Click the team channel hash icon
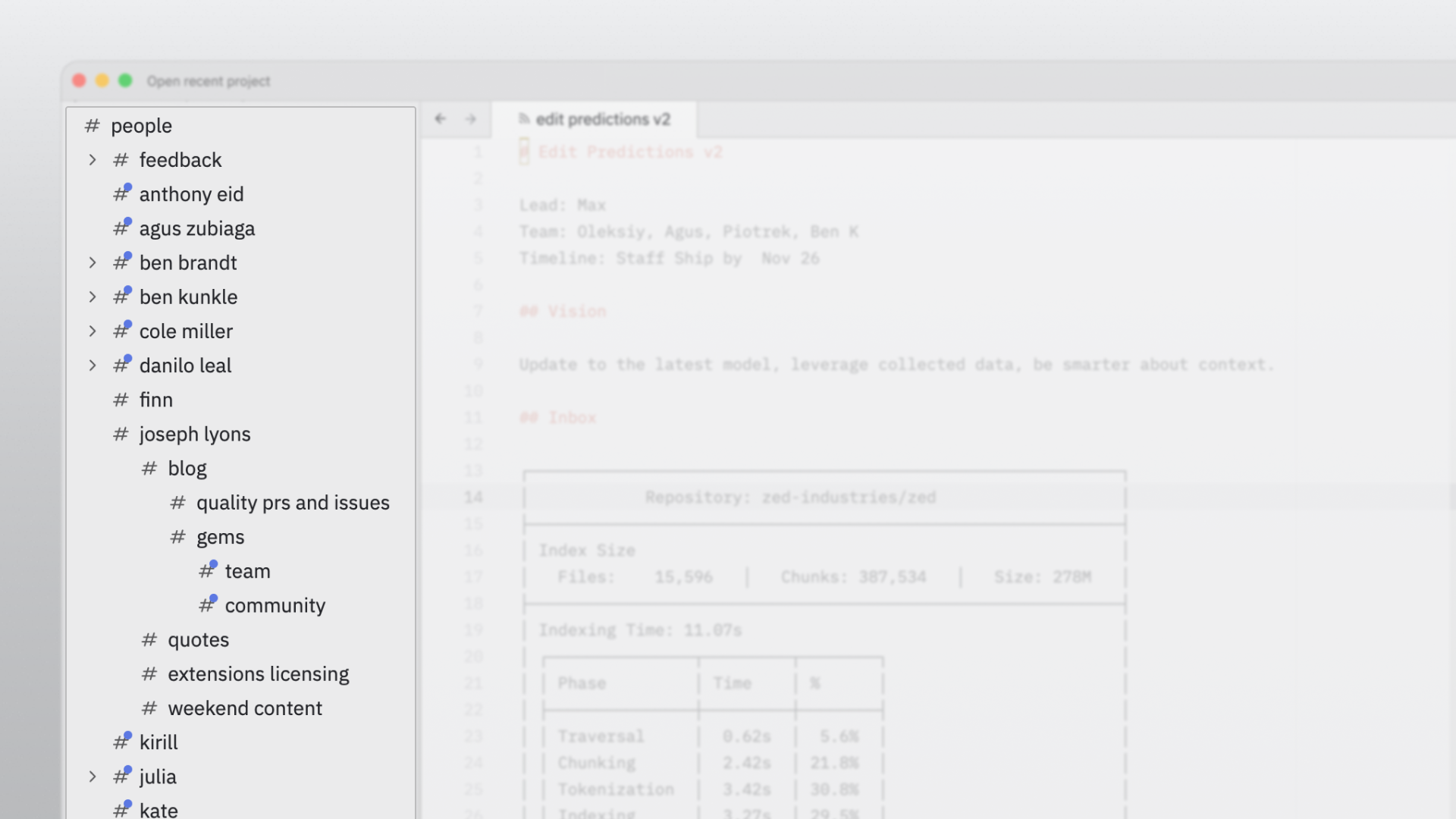 point(207,571)
